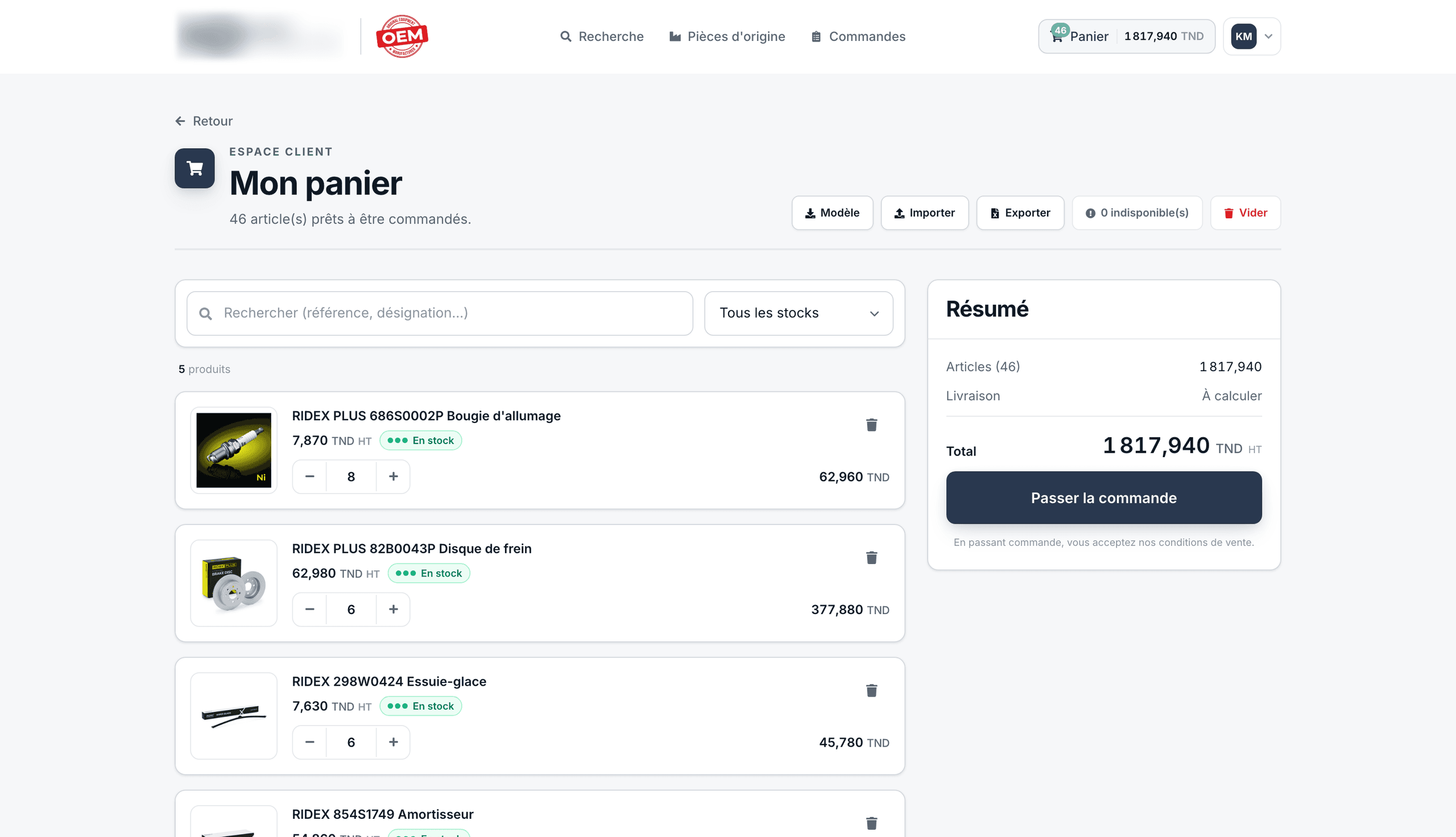The height and width of the screenshot is (837, 1456).
Task: Click the OEM logo in header
Action: click(402, 36)
